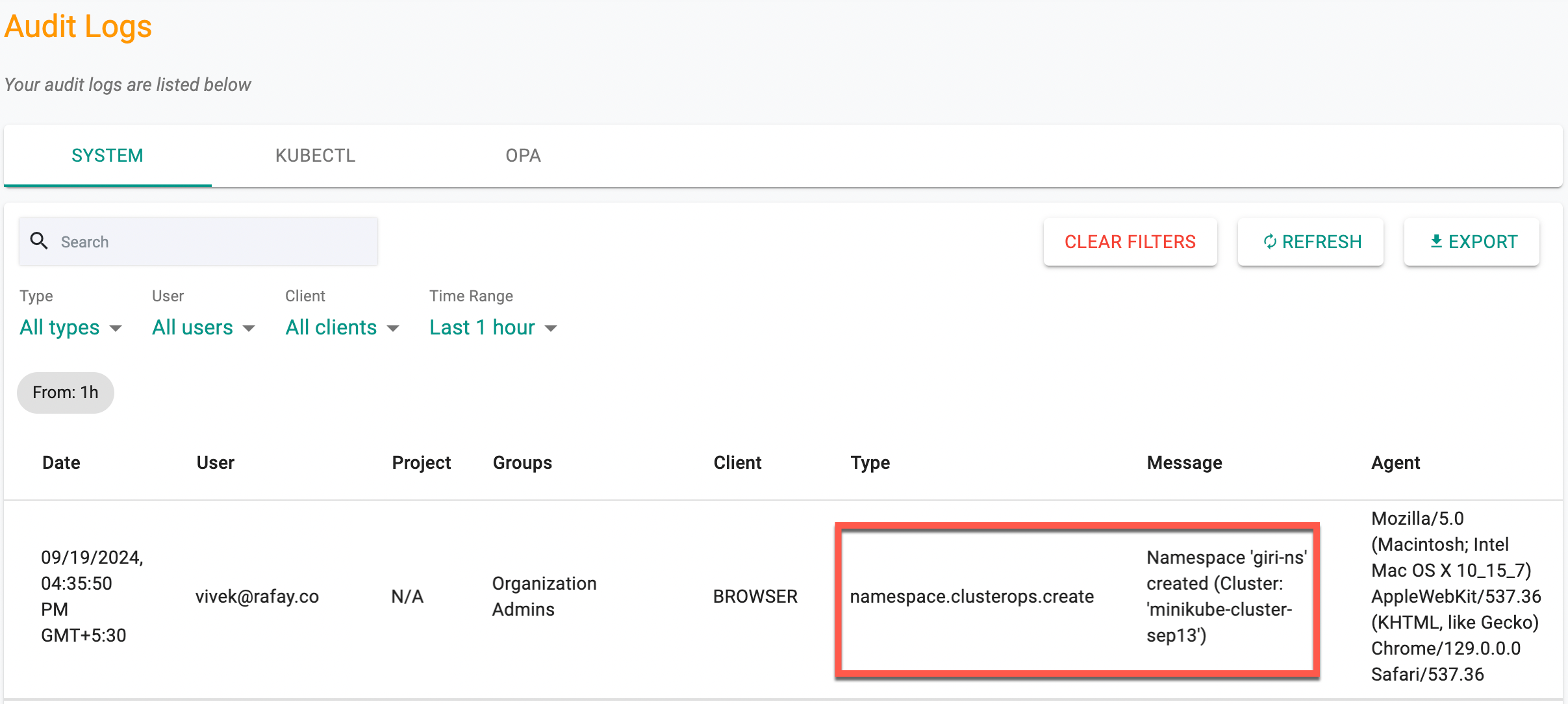This screenshot has width=1568, height=704.
Task: Click the Project column header
Action: [x=421, y=462]
